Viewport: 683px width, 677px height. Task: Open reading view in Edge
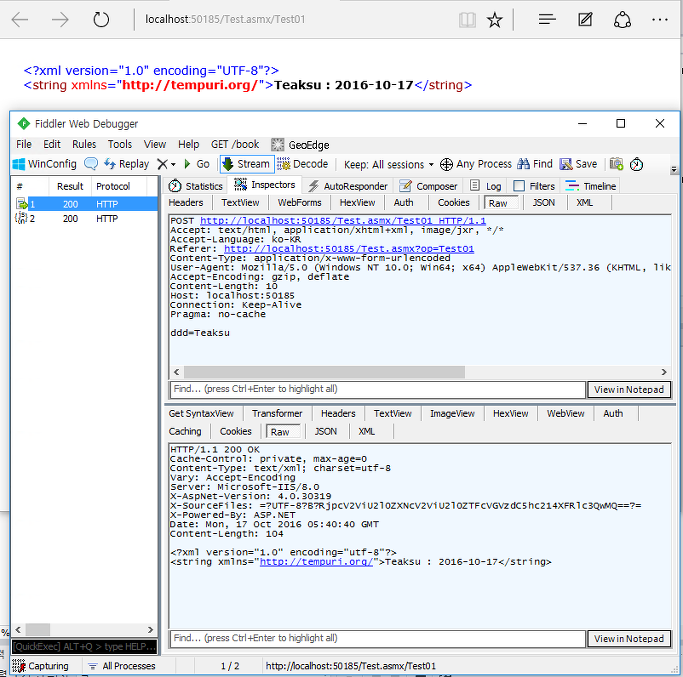coord(467,20)
